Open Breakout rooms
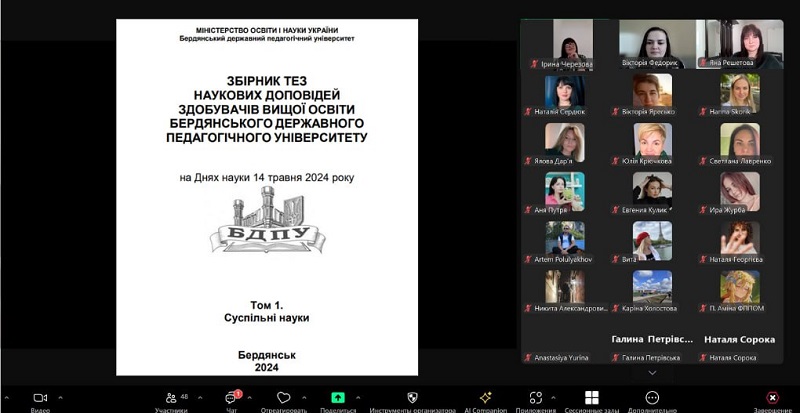 [x=591, y=397]
